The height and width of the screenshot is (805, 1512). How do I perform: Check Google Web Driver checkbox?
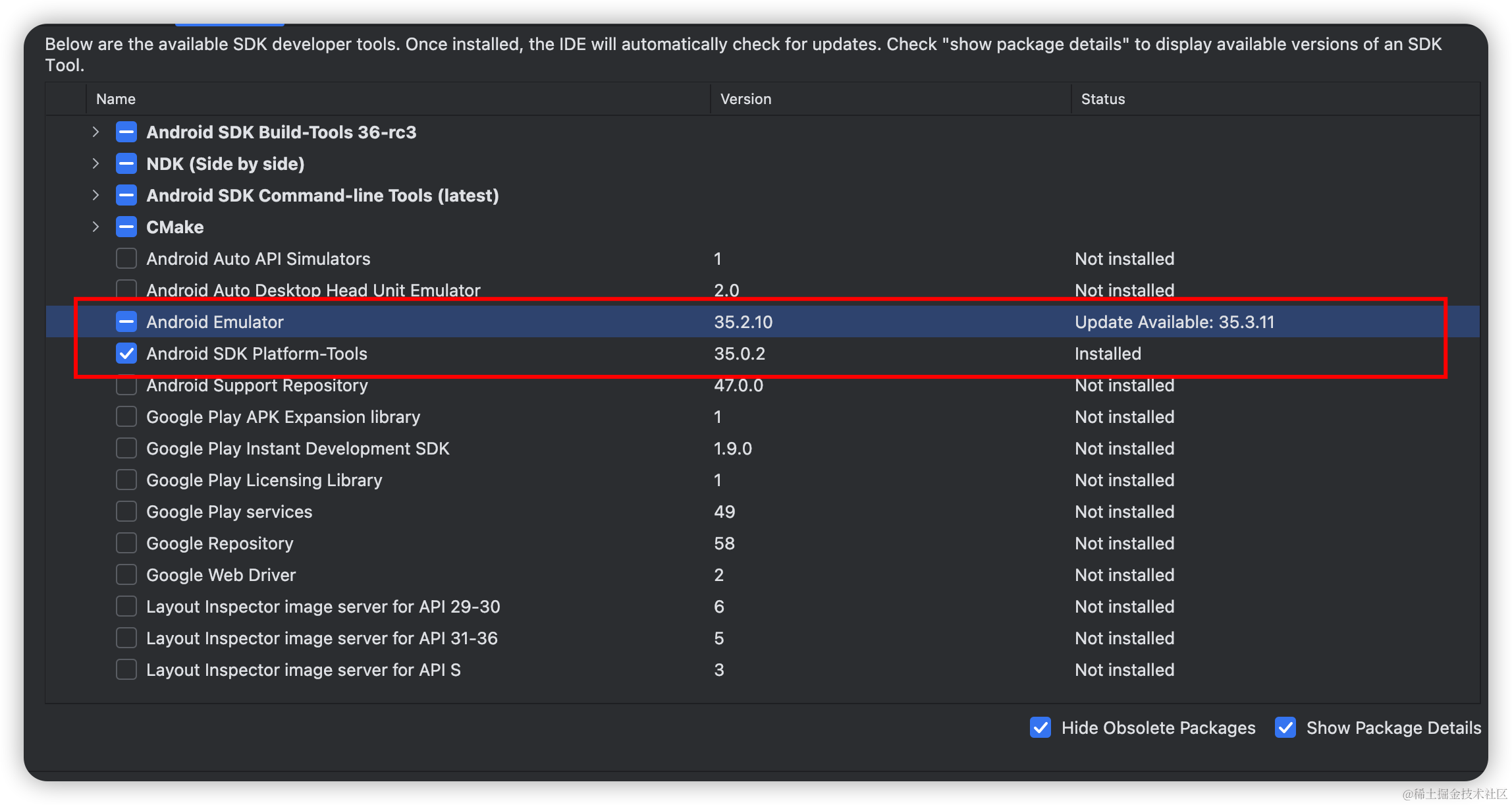tap(126, 574)
